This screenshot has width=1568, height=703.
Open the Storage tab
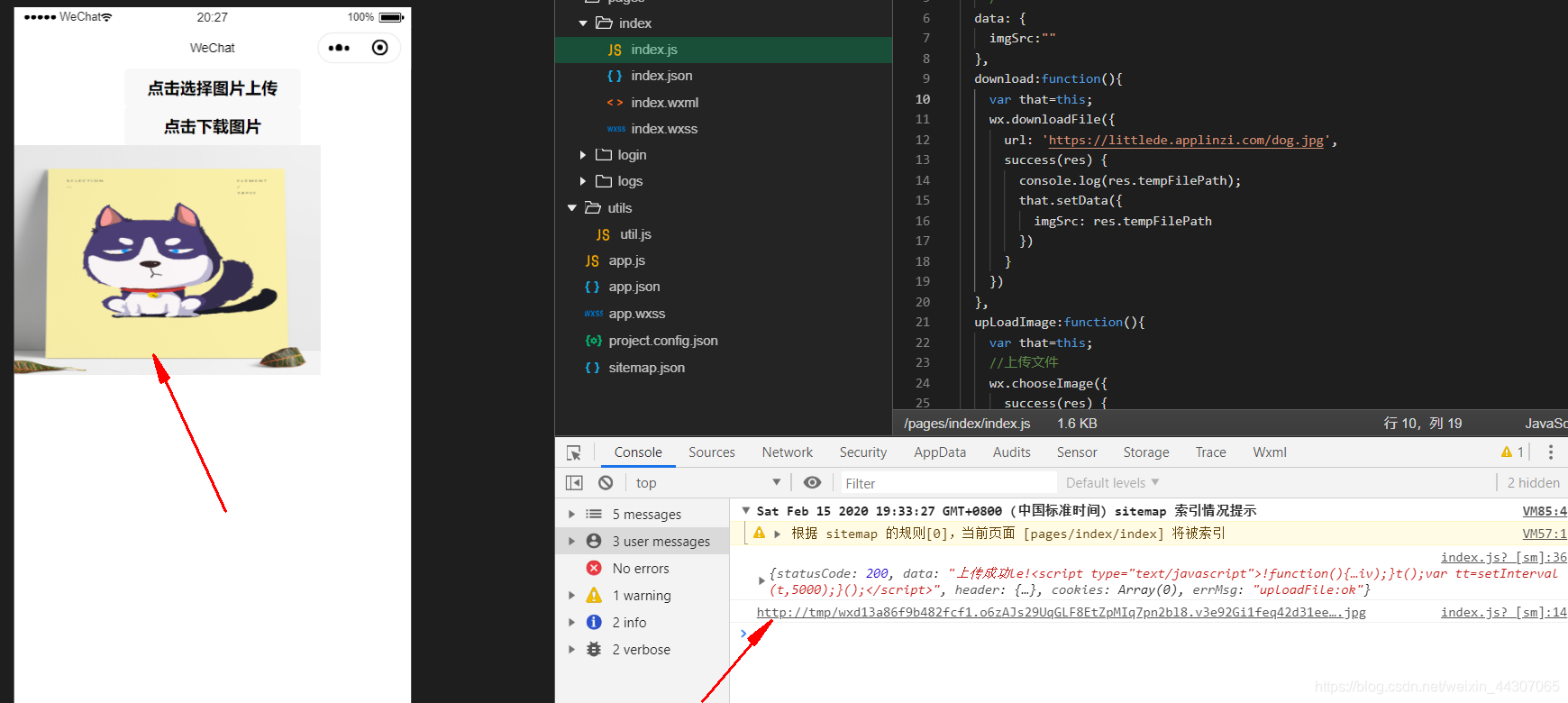point(1146,452)
